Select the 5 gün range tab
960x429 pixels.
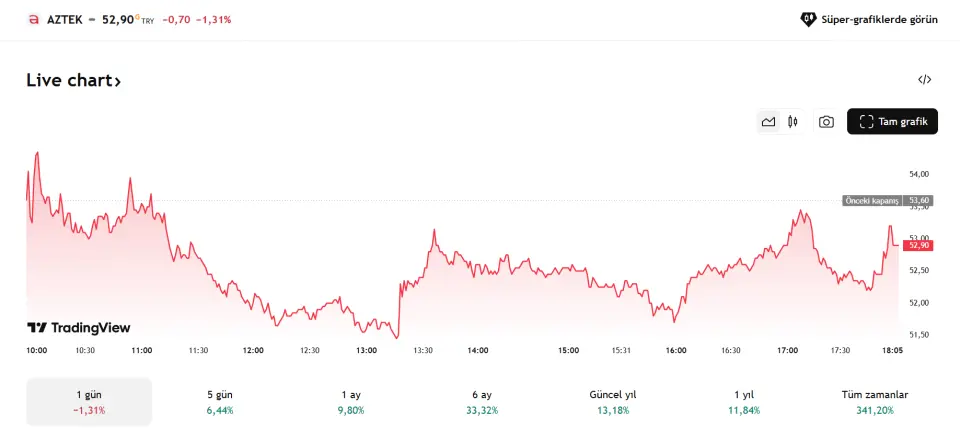click(218, 402)
